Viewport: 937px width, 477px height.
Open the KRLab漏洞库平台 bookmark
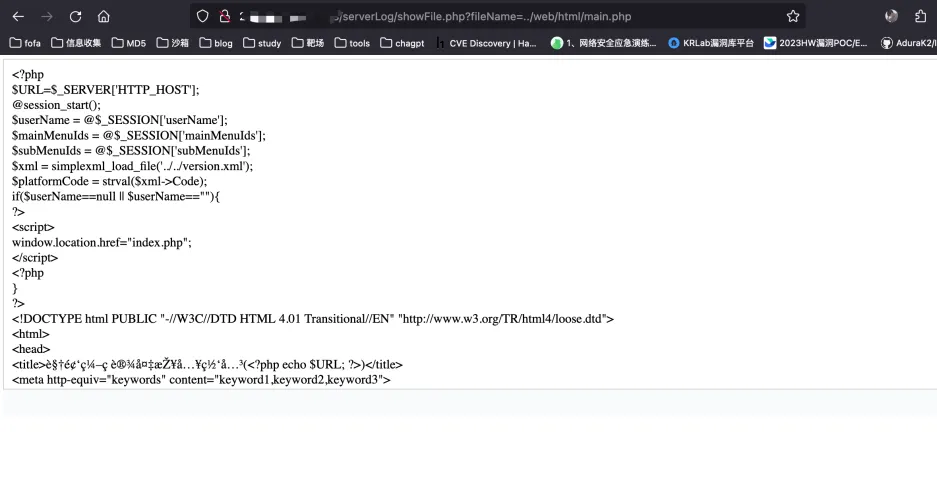point(711,43)
